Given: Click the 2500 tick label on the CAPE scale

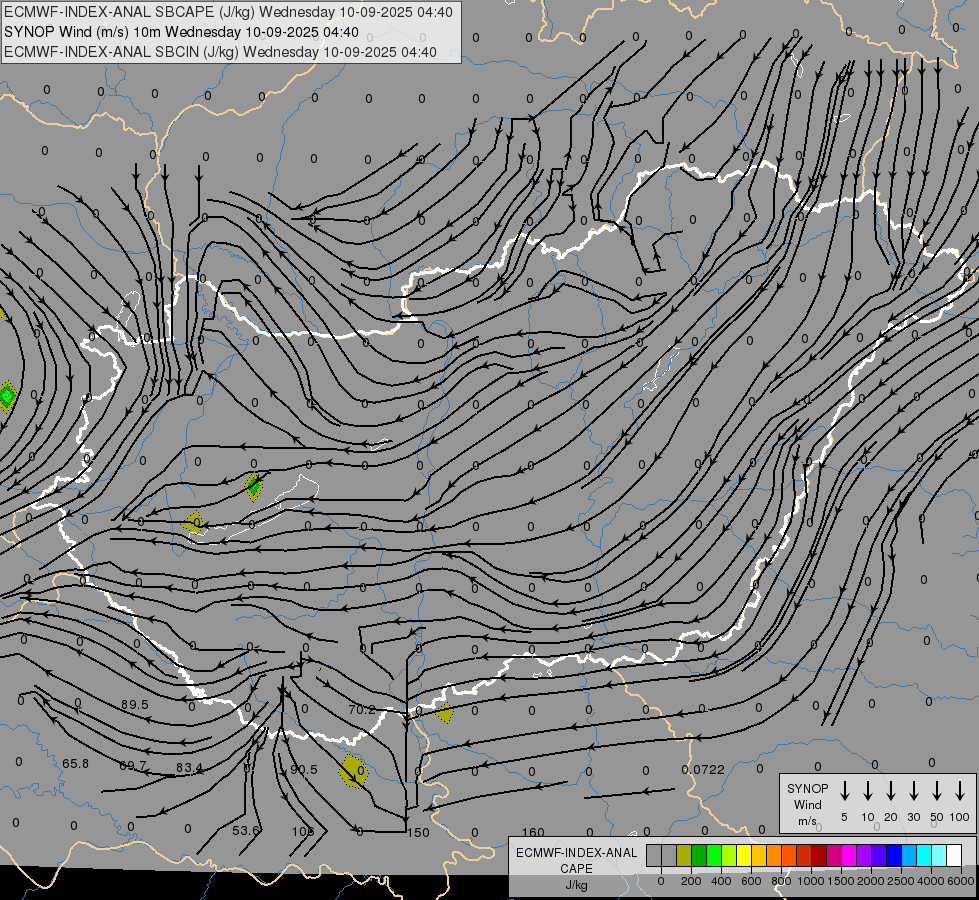Looking at the screenshot, I should [x=901, y=881].
